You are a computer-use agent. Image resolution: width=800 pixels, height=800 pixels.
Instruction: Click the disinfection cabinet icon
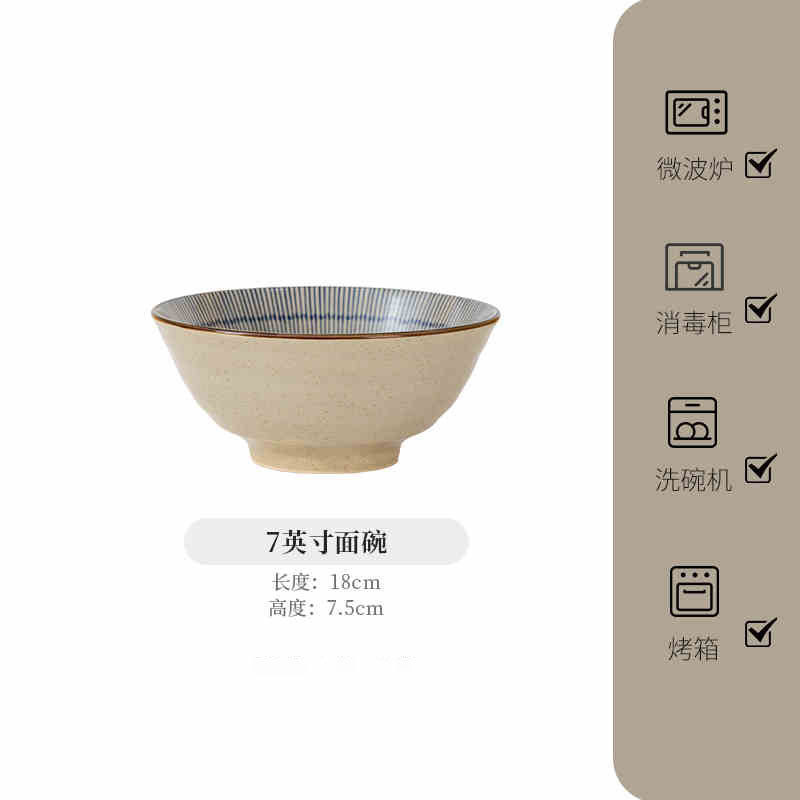tap(694, 267)
